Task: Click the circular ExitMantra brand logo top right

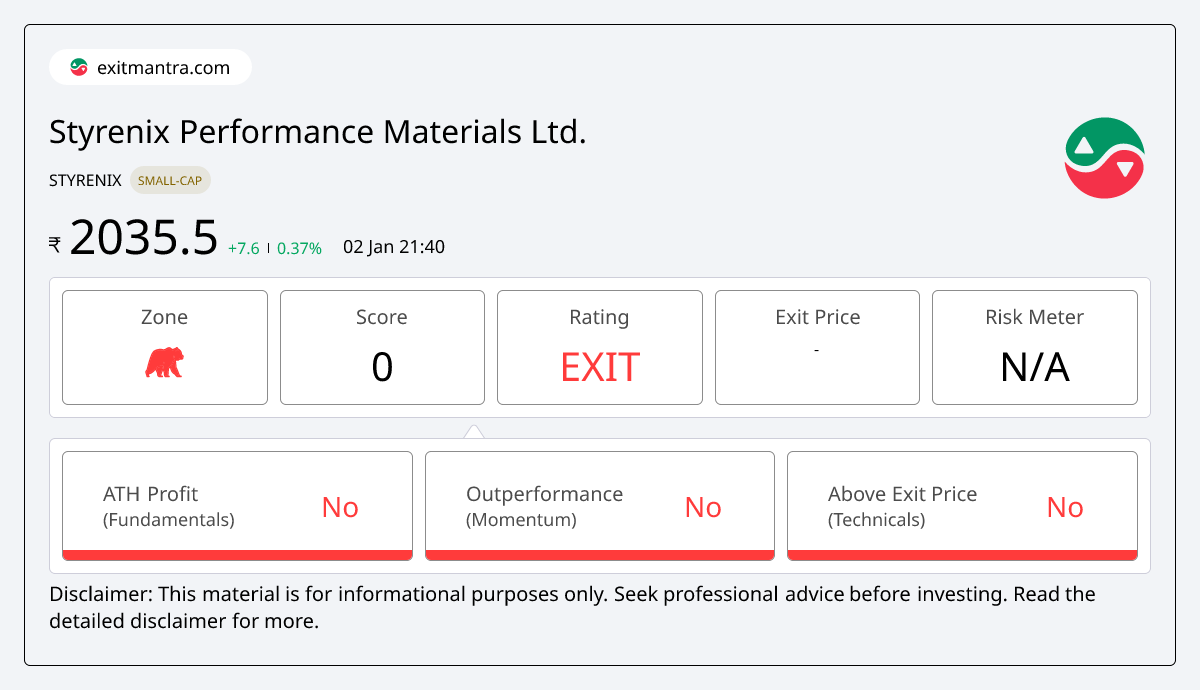Action: pos(1104,157)
